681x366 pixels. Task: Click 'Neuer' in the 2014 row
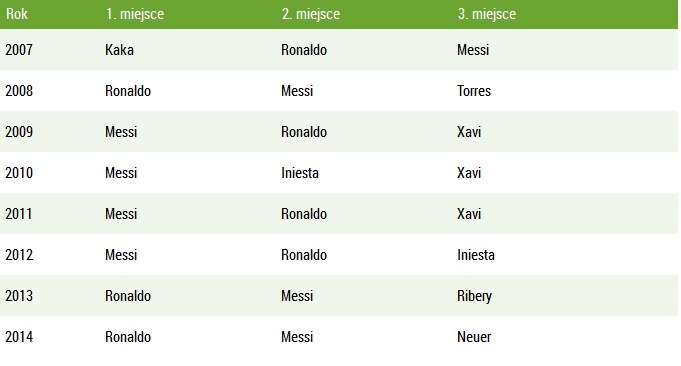[474, 337]
